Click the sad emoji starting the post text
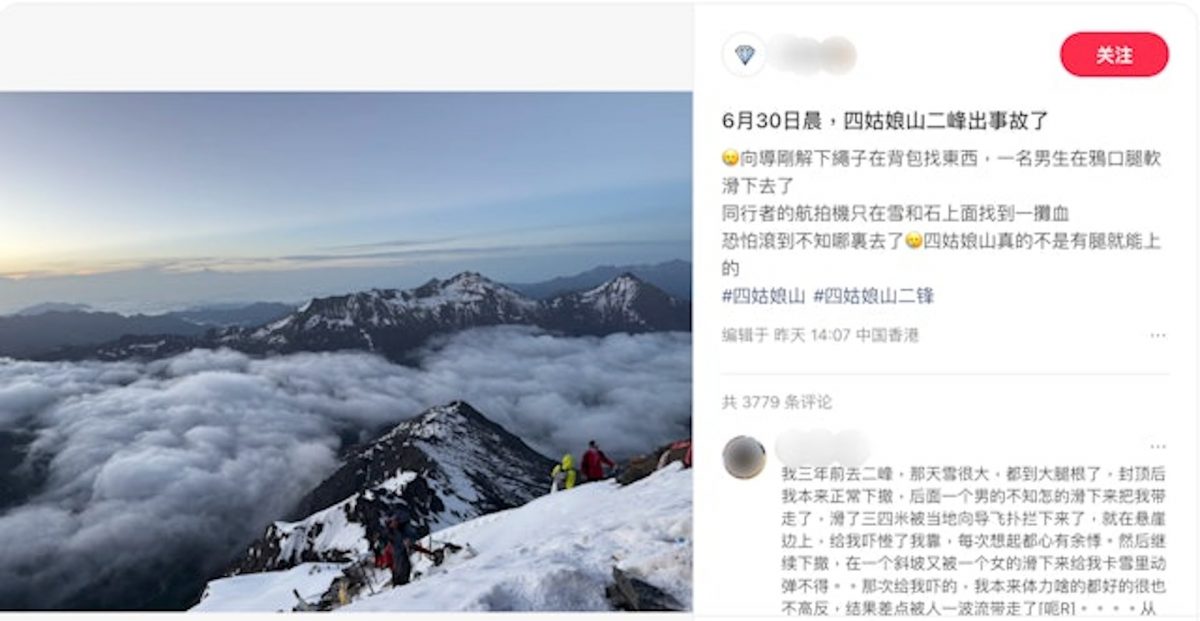 click(x=730, y=159)
